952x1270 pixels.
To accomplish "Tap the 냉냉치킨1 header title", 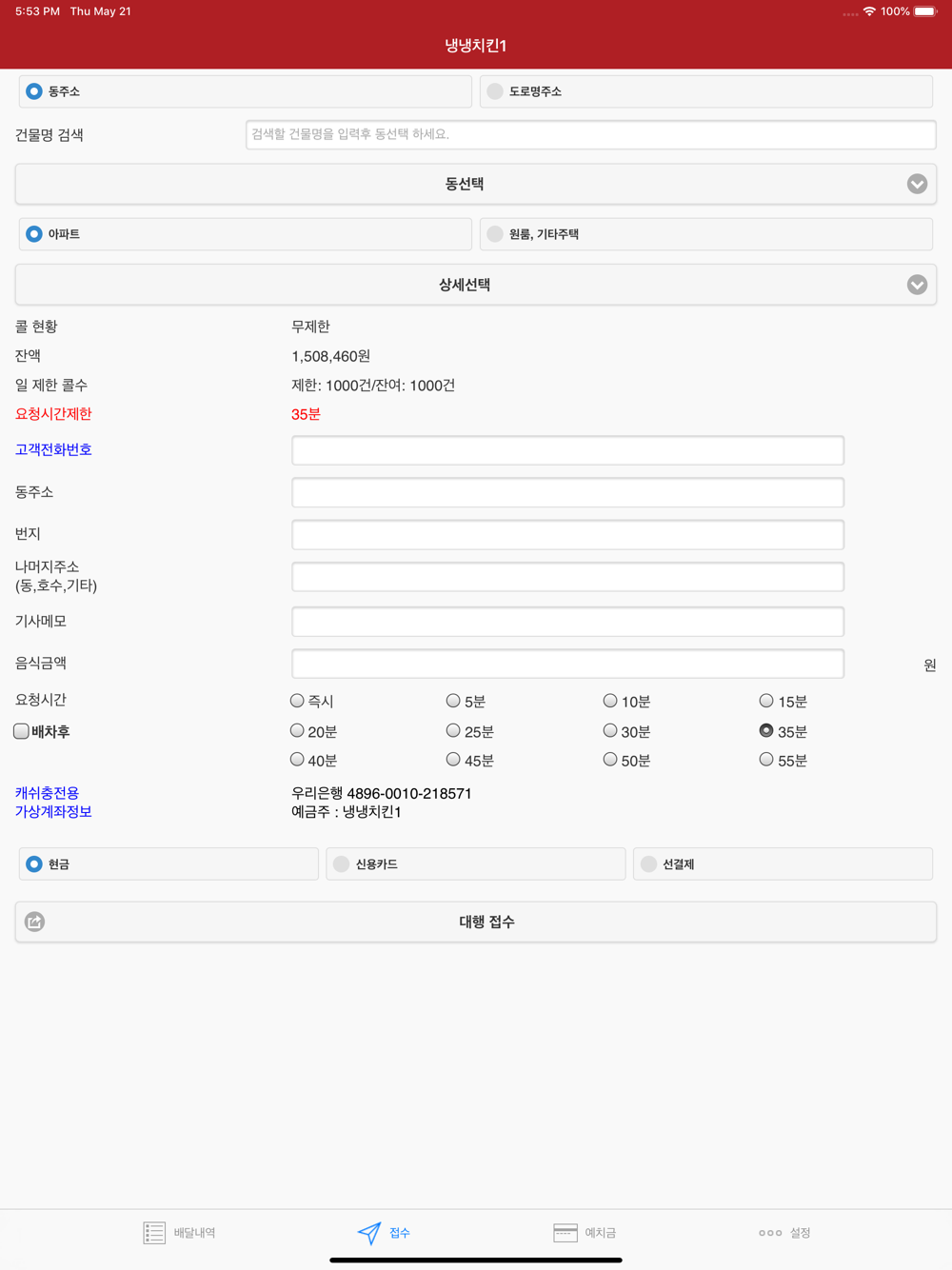I will (476, 46).
